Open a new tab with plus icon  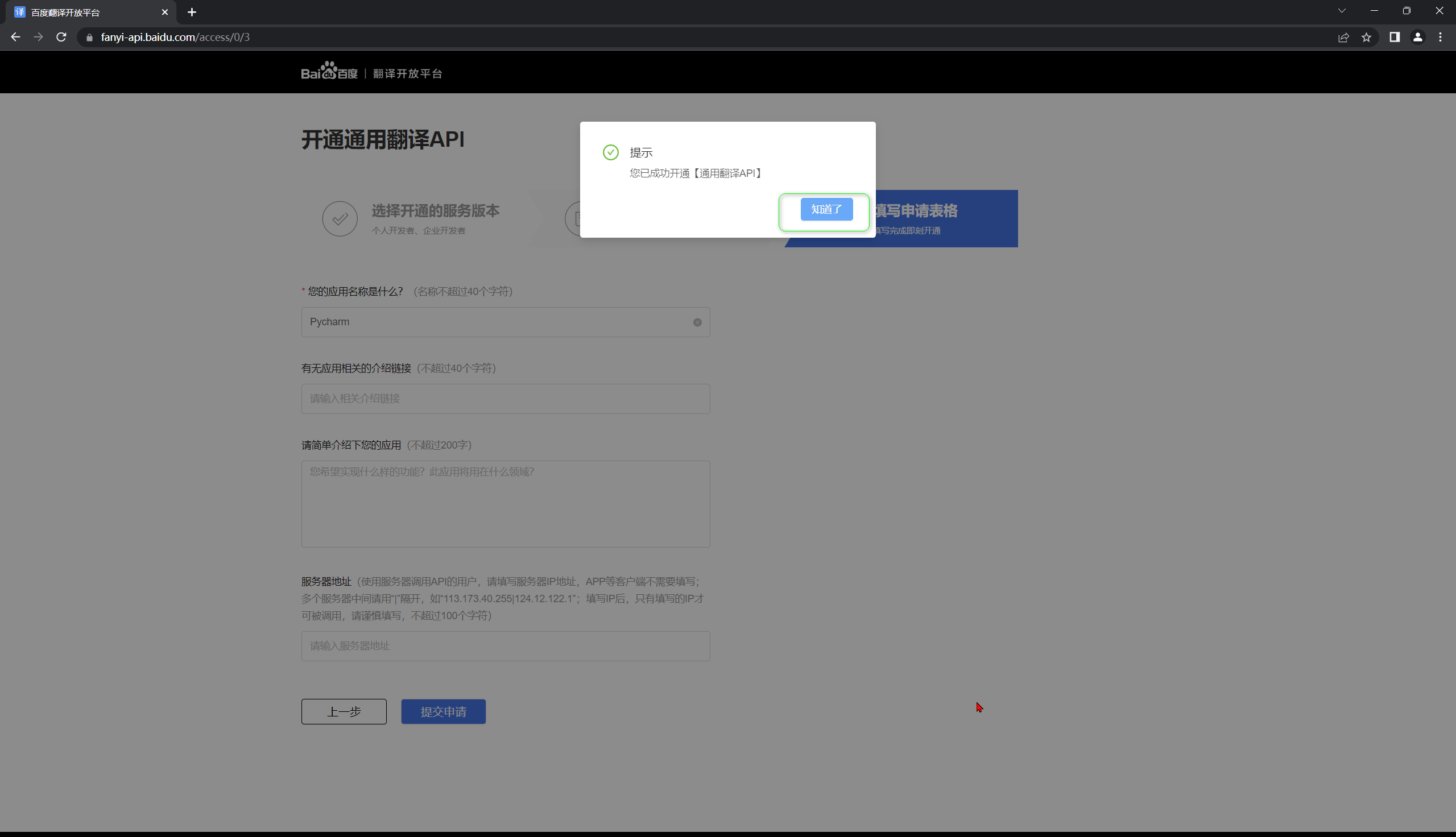(192, 12)
